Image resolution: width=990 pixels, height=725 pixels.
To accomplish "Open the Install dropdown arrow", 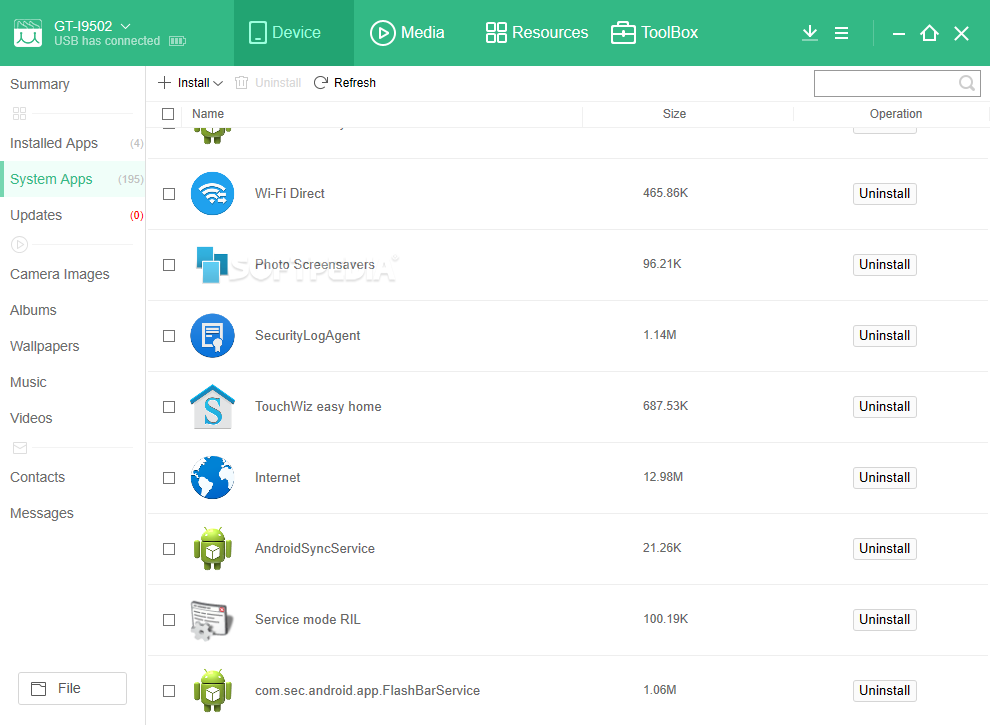I will (x=218, y=83).
